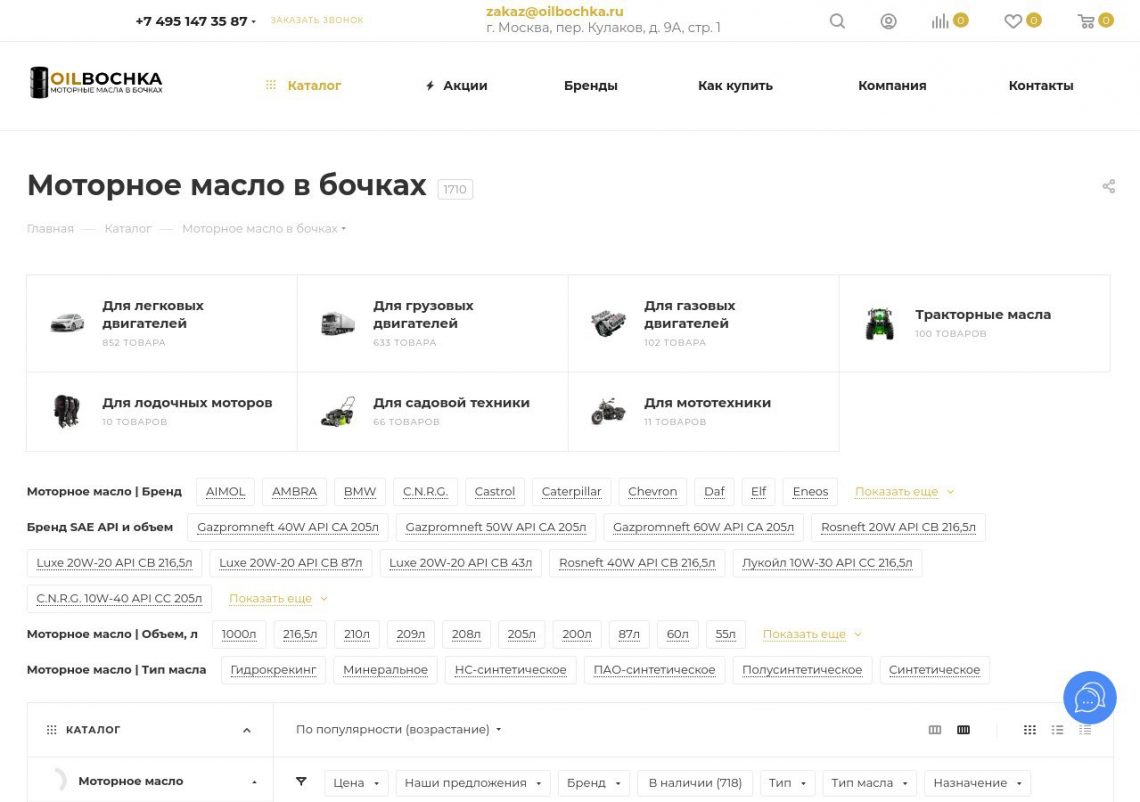The width and height of the screenshot is (1140, 802).
Task: Enable the Синтетическое oil type filter
Action: tap(935, 669)
